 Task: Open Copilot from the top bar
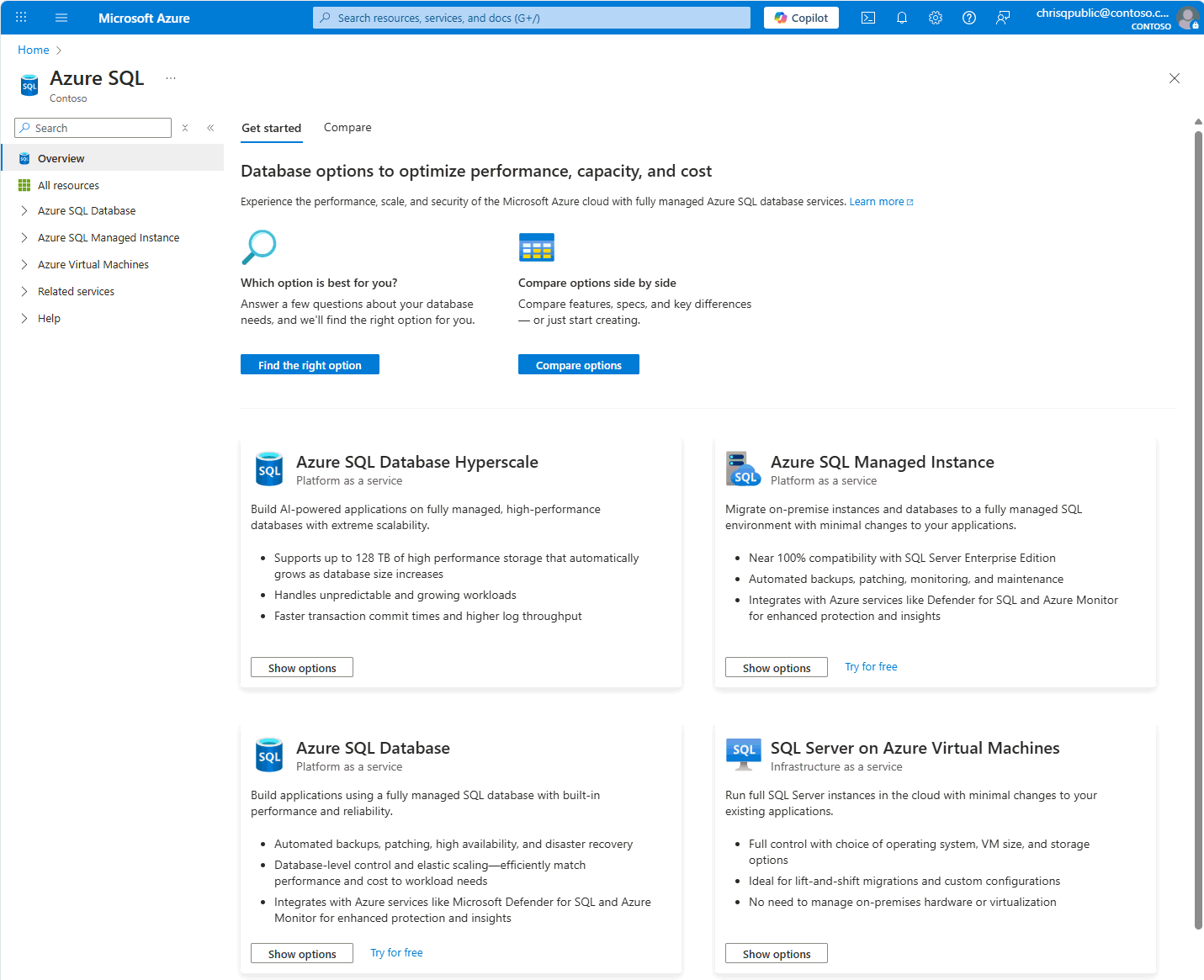(x=800, y=17)
